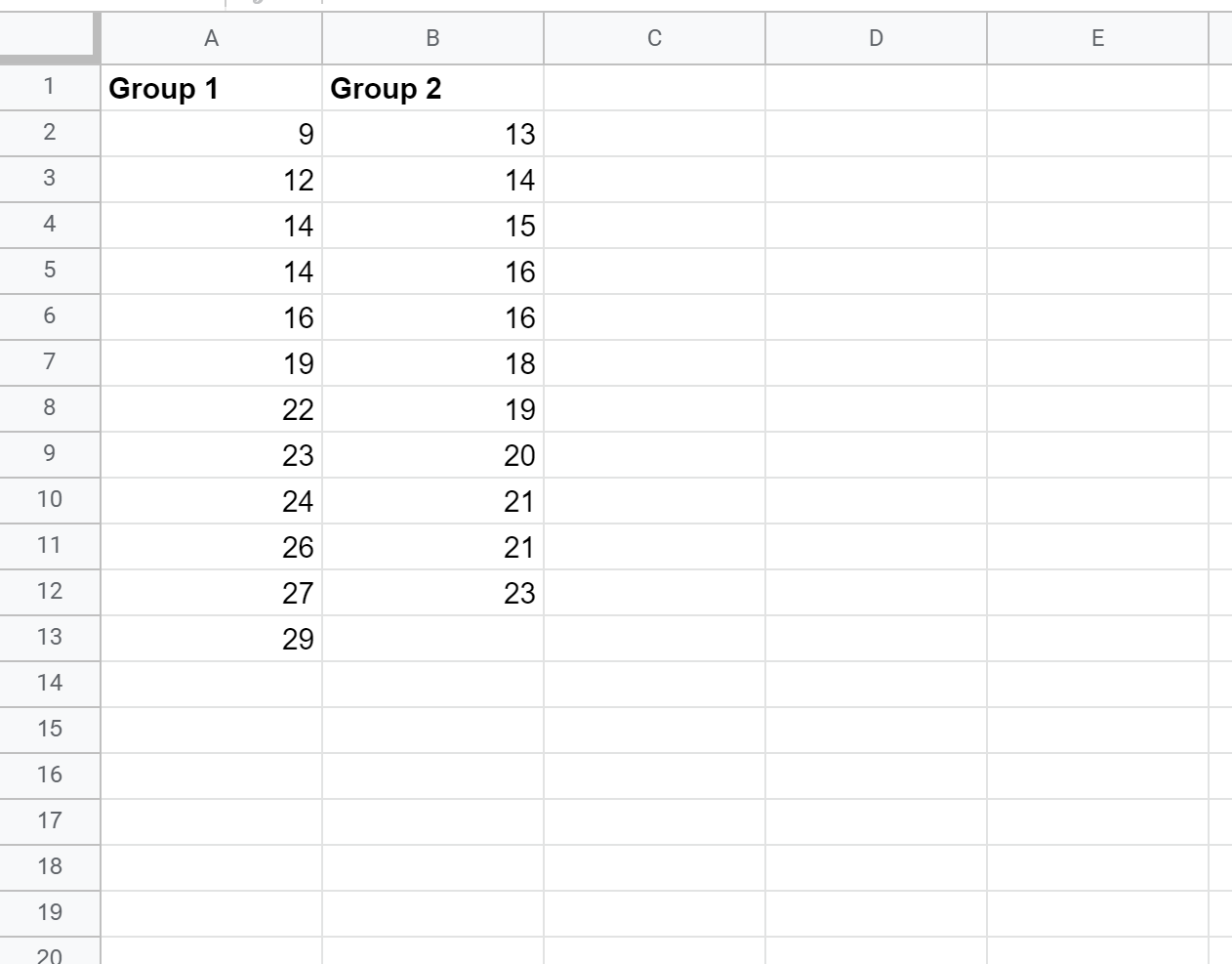The height and width of the screenshot is (964, 1232).
Task: Click empty cell B13 below 23
Action: click(x=432, y=639)
